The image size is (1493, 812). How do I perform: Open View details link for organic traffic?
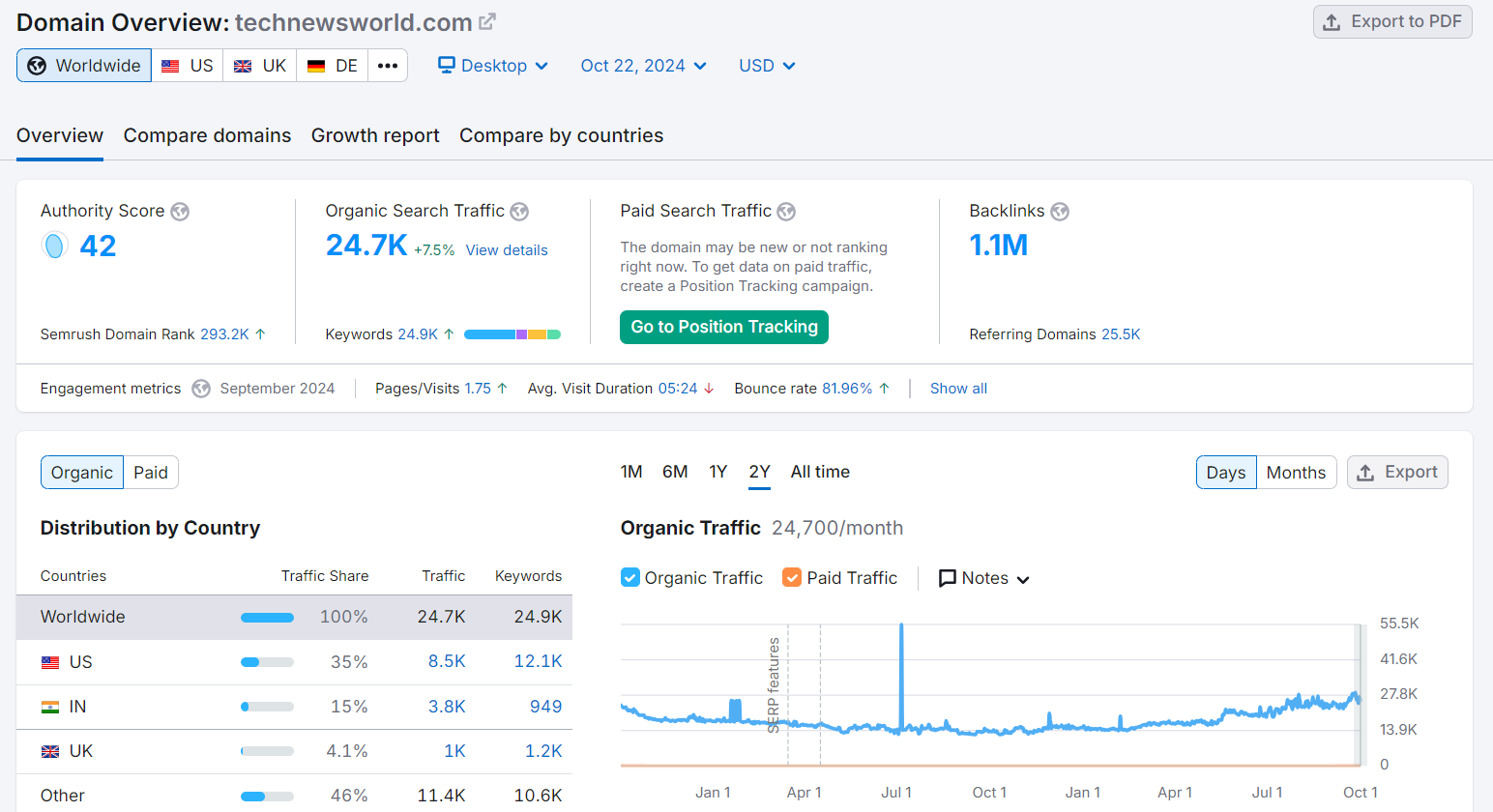click(x=507, y=250)
